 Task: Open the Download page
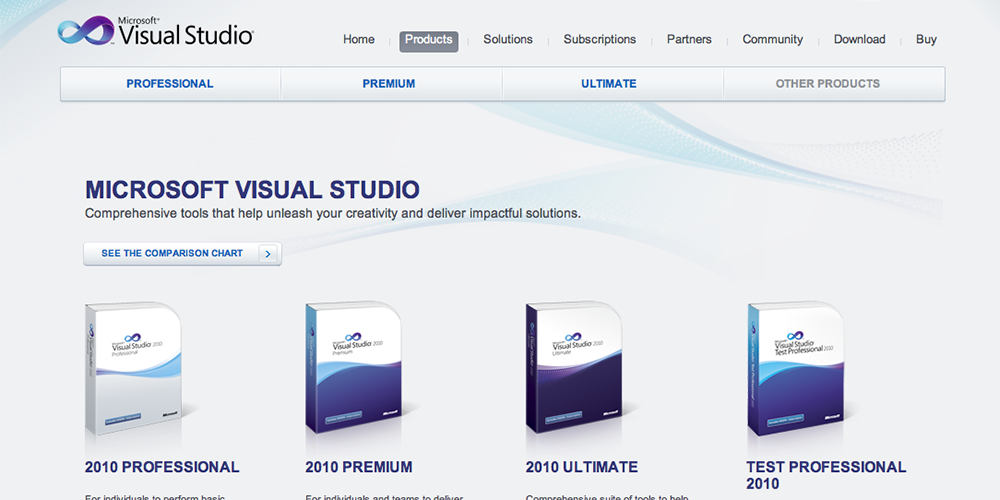click(x=859, y=40)
